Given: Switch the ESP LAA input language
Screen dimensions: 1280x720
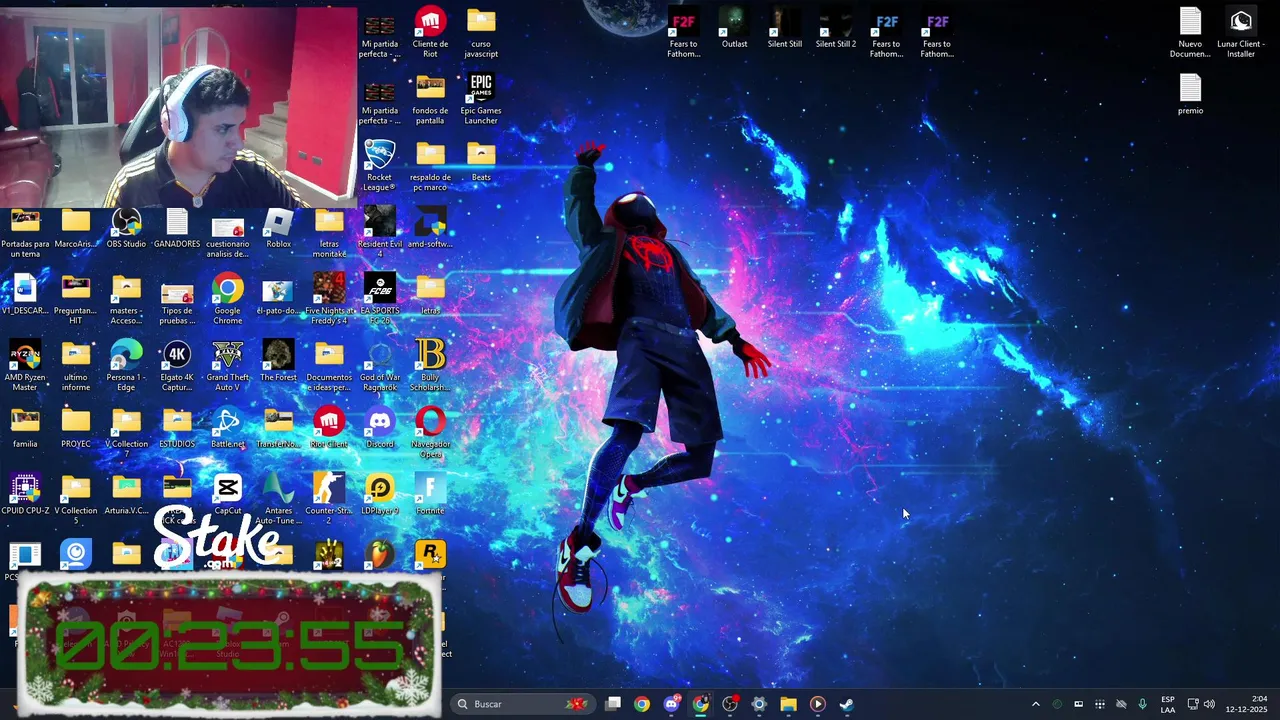Looking at the screenshot, I should (1168, 704).
